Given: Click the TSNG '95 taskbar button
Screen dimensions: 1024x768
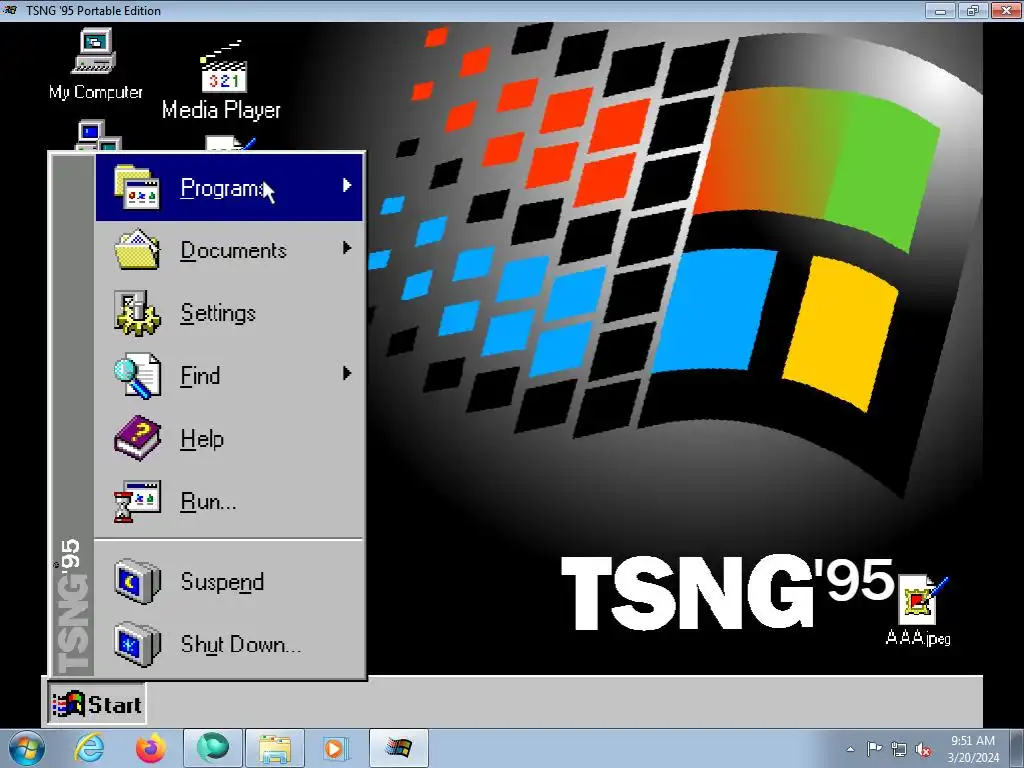Looking at the screenshot, I should 398,748.
